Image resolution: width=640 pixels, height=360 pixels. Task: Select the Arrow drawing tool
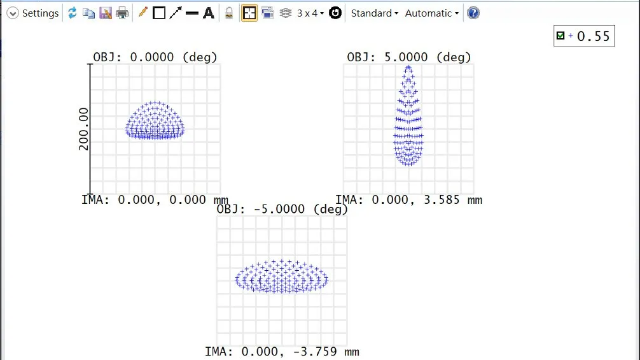176,13
